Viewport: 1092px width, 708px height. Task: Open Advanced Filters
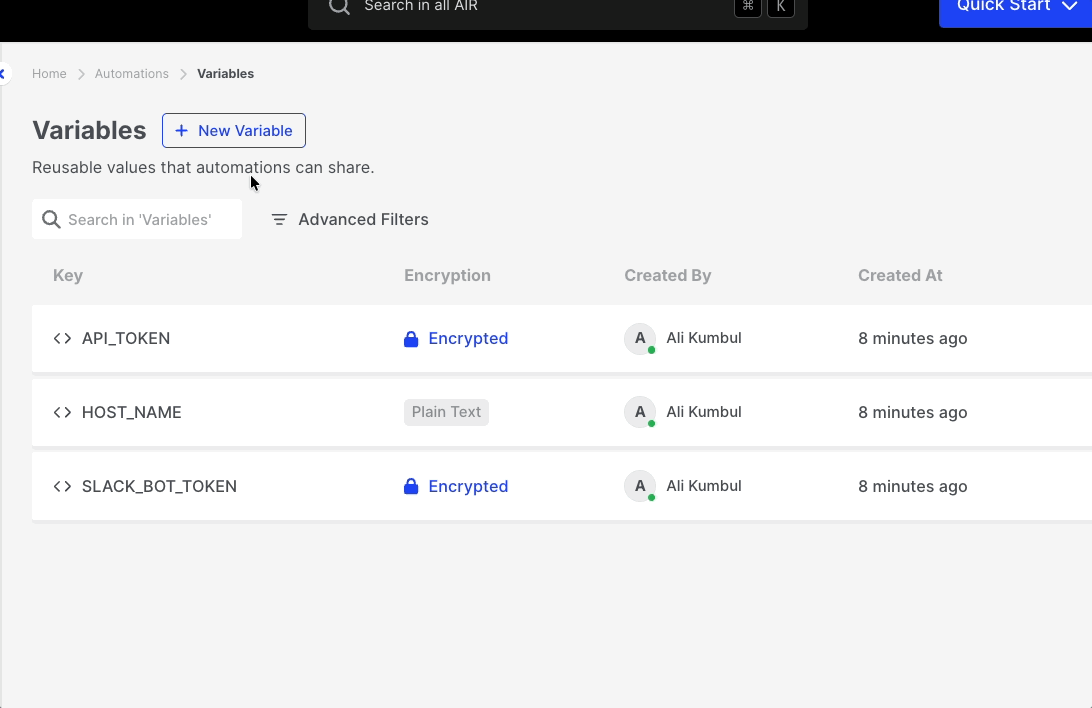coord(350,219)
